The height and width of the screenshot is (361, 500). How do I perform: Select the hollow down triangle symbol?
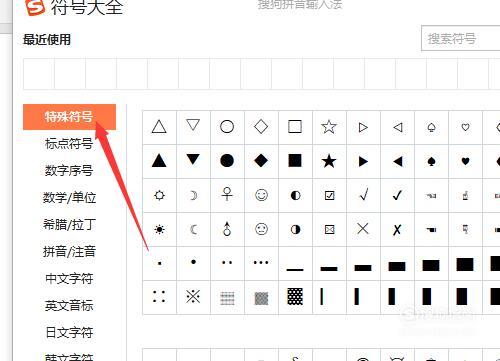(x=193, y=125)
